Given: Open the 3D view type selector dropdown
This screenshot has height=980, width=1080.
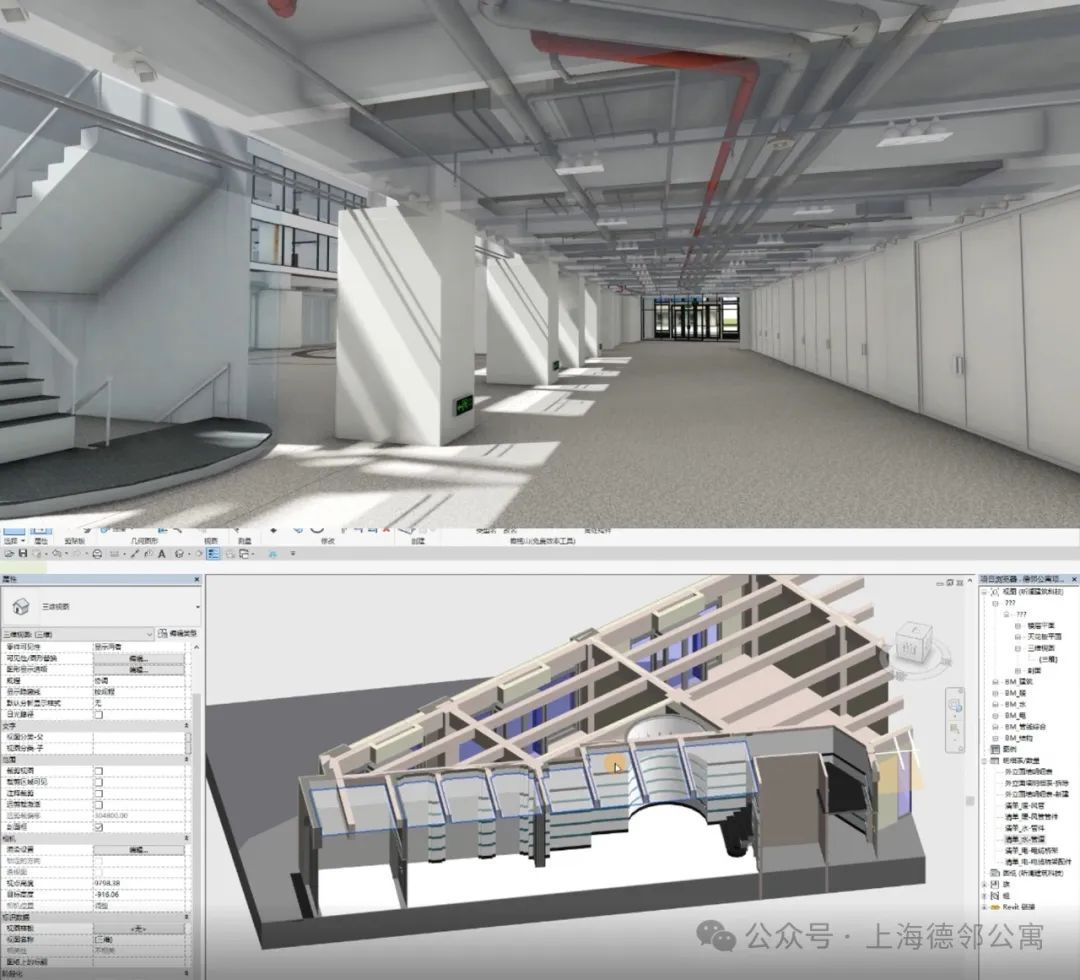Looking at the screenshot, I should 77,634.
